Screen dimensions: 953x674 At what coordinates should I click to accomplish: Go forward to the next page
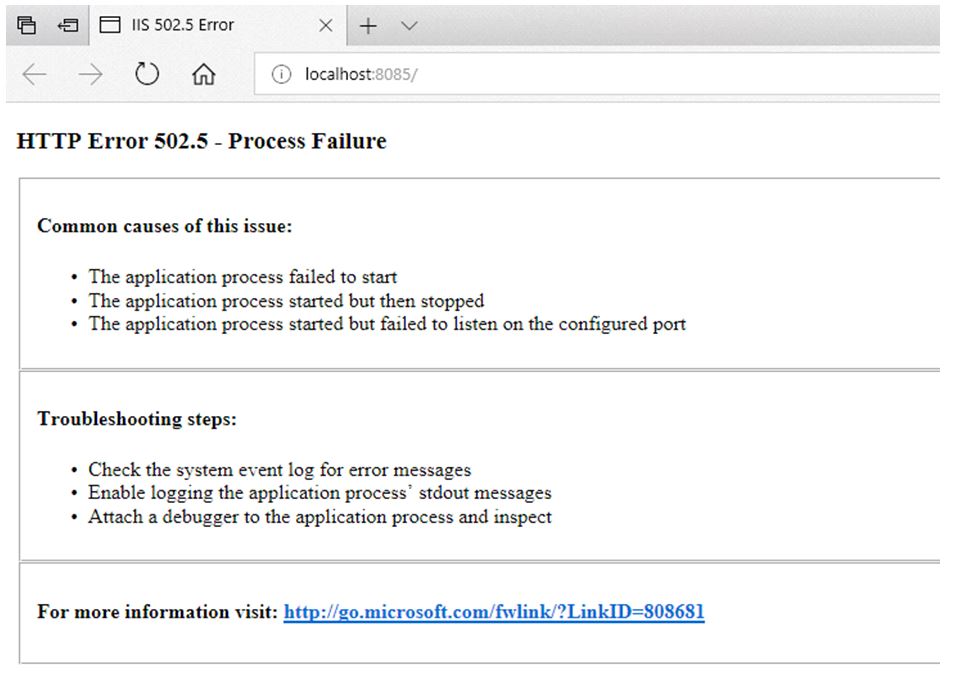coord(91,74)
